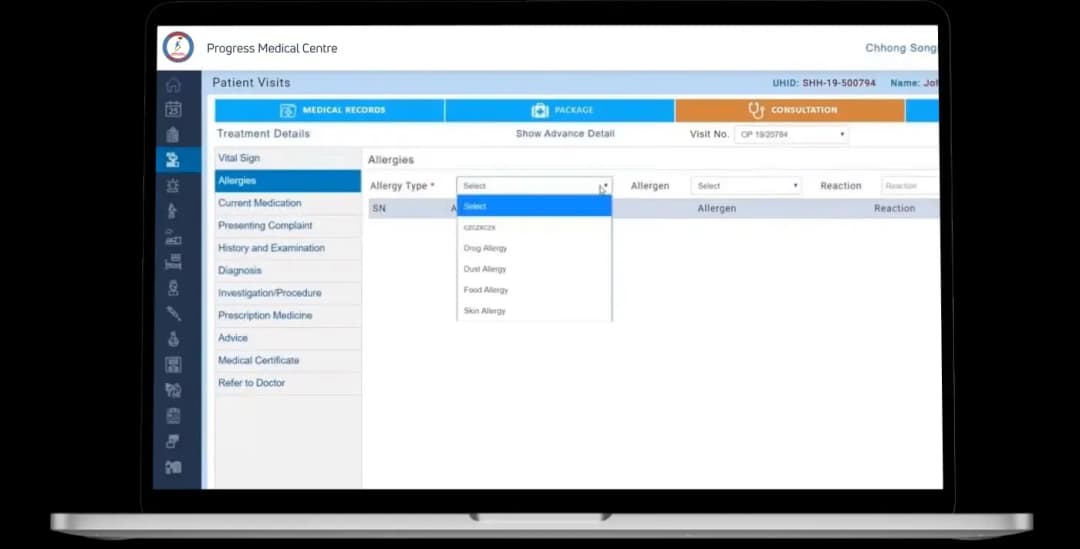
Task: Click the Reaction input field
Action: pyautogui.click(x=909, y=186)
